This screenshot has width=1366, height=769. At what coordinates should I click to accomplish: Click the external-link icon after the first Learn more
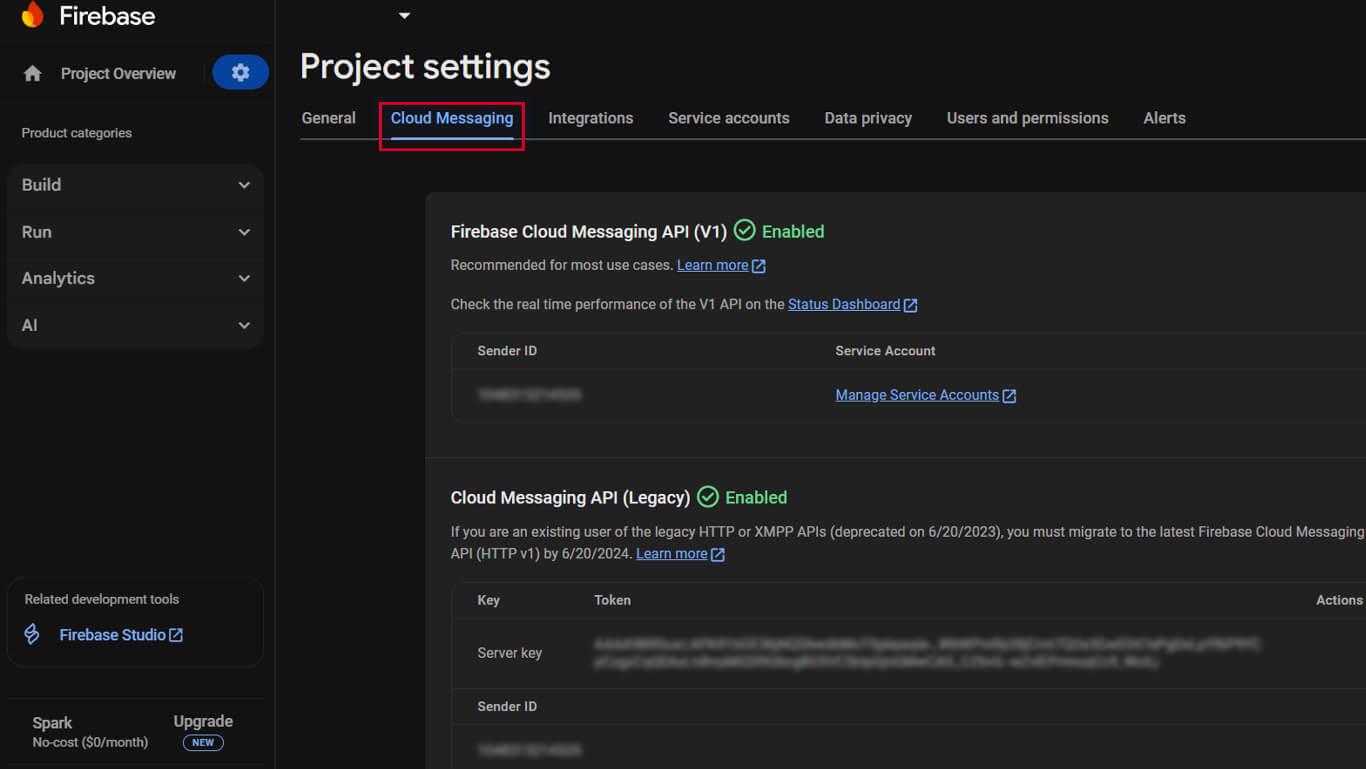757,265
